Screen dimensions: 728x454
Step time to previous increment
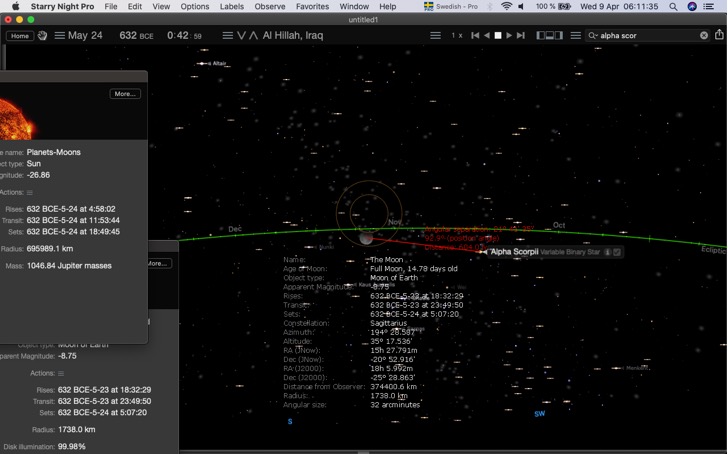point(475,36)
